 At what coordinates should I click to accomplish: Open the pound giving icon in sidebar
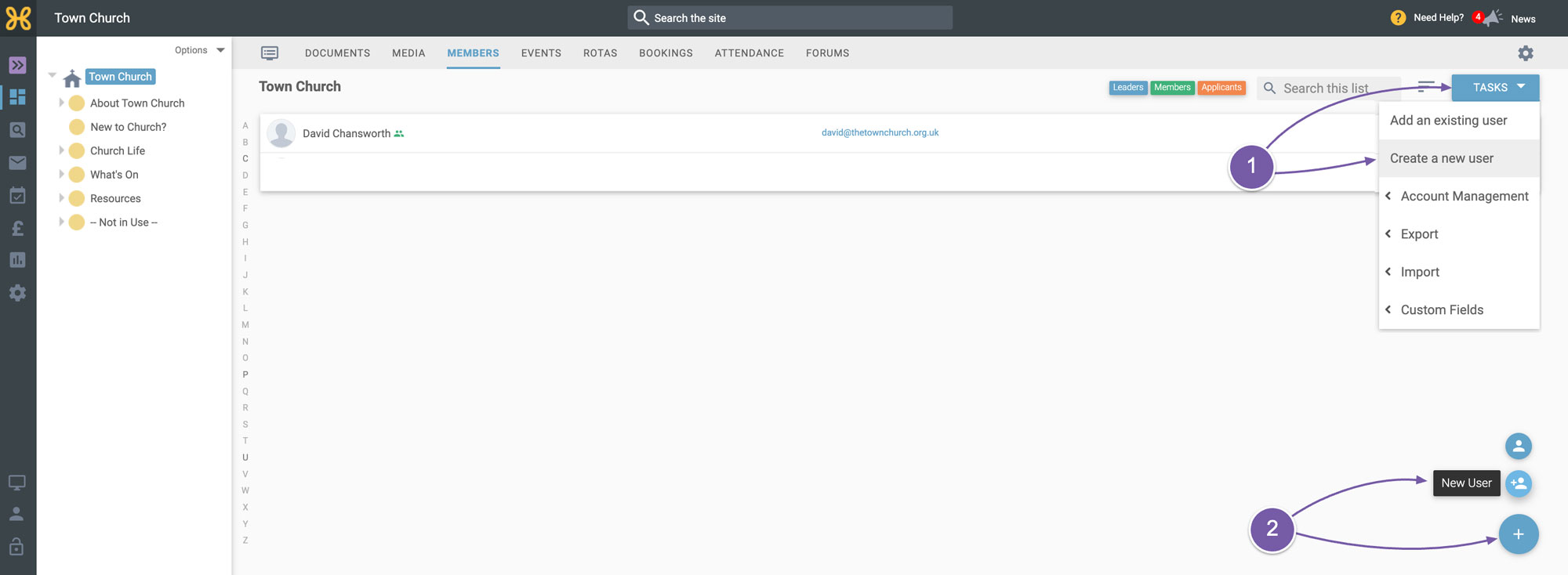pyautogui.click(x=17, y=228)
